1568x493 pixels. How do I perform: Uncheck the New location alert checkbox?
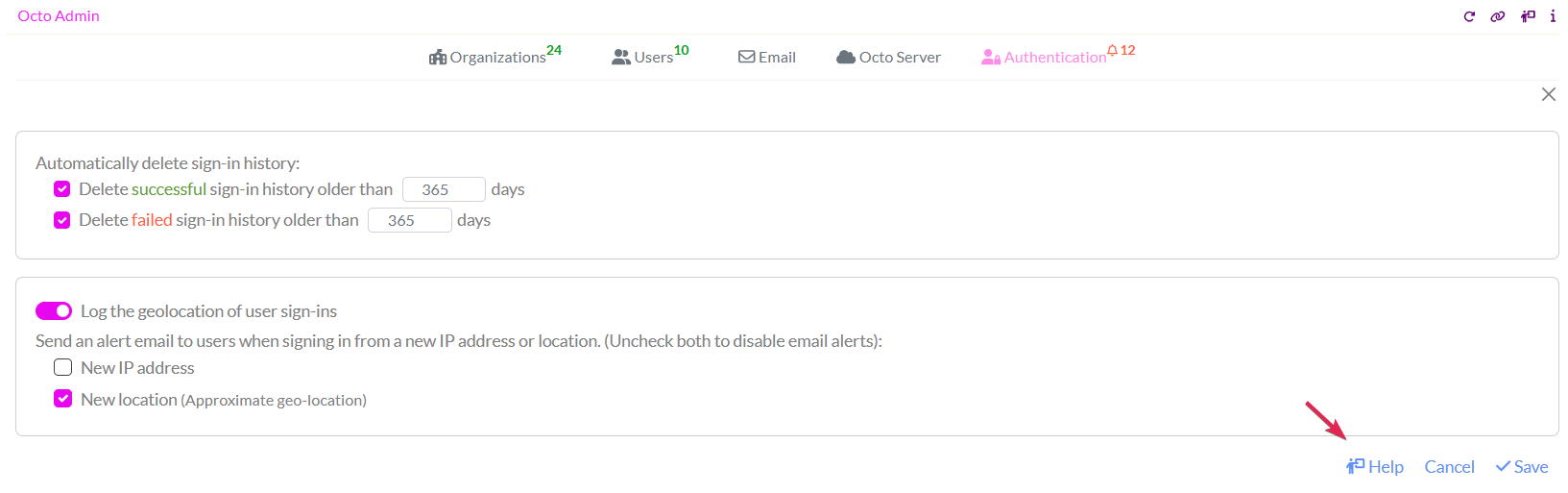[63, 399]
